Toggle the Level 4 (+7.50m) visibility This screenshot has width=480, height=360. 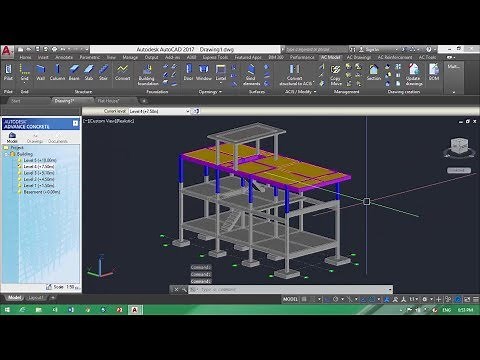coord(20,166)
